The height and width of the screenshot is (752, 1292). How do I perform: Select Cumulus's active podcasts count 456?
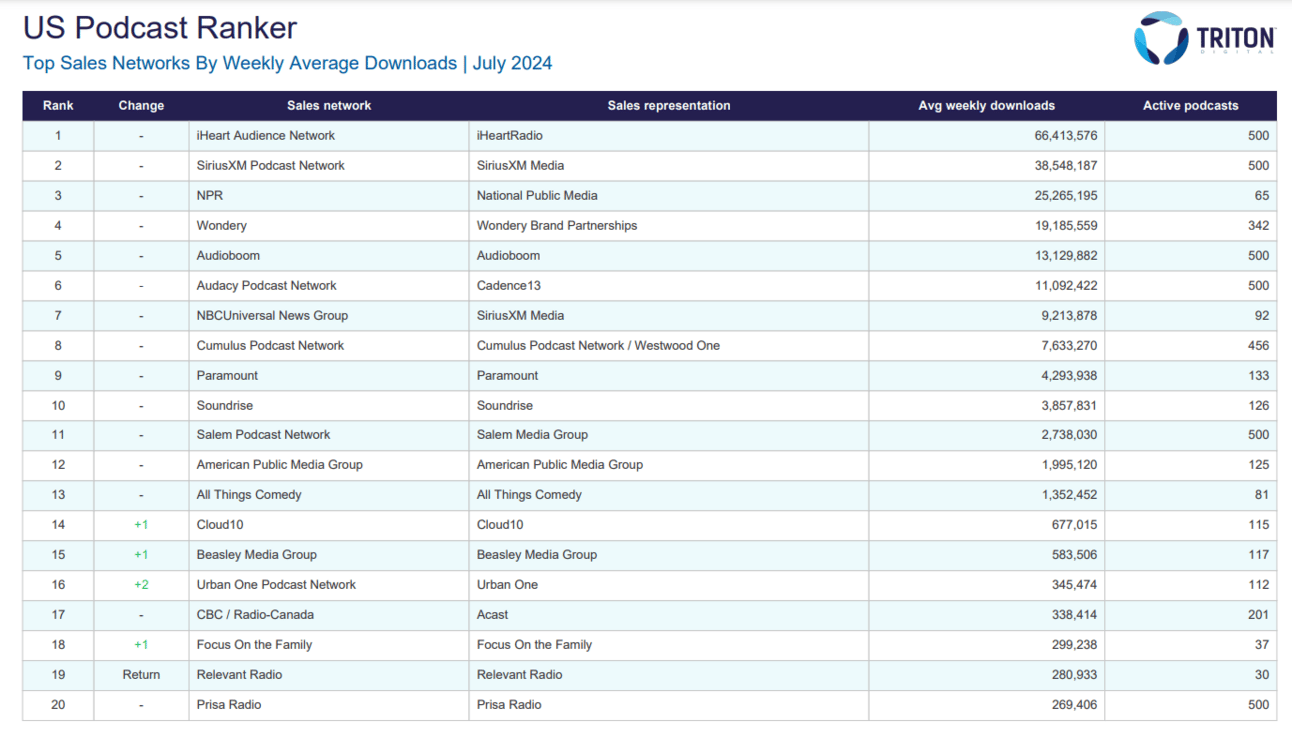click(x=1259, y=346)
